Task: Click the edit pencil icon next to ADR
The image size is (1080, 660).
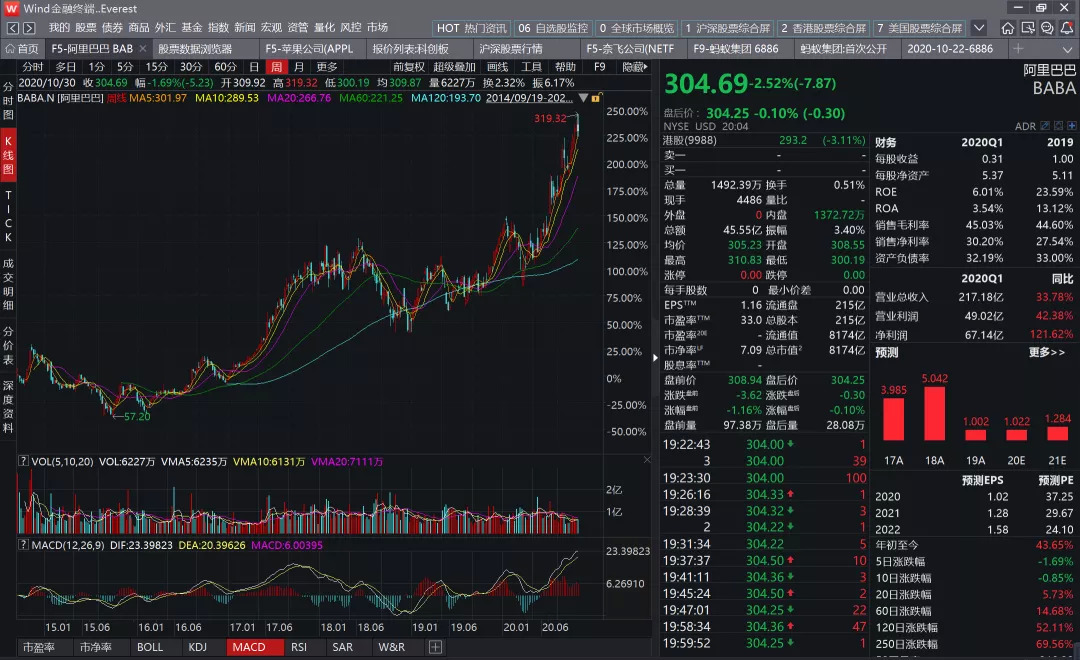Action: (x=1045, y=126)
